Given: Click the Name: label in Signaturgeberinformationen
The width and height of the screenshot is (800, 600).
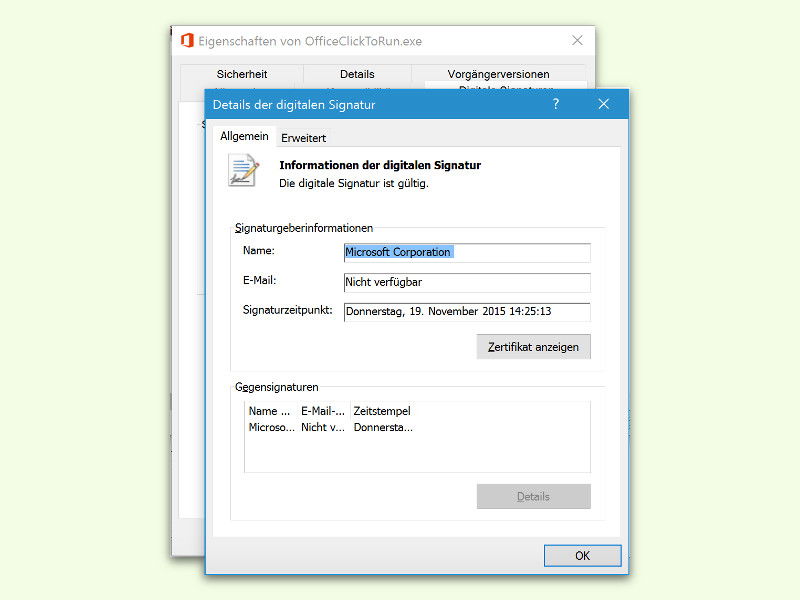Looking at the screenshot, I should [259, 251].
